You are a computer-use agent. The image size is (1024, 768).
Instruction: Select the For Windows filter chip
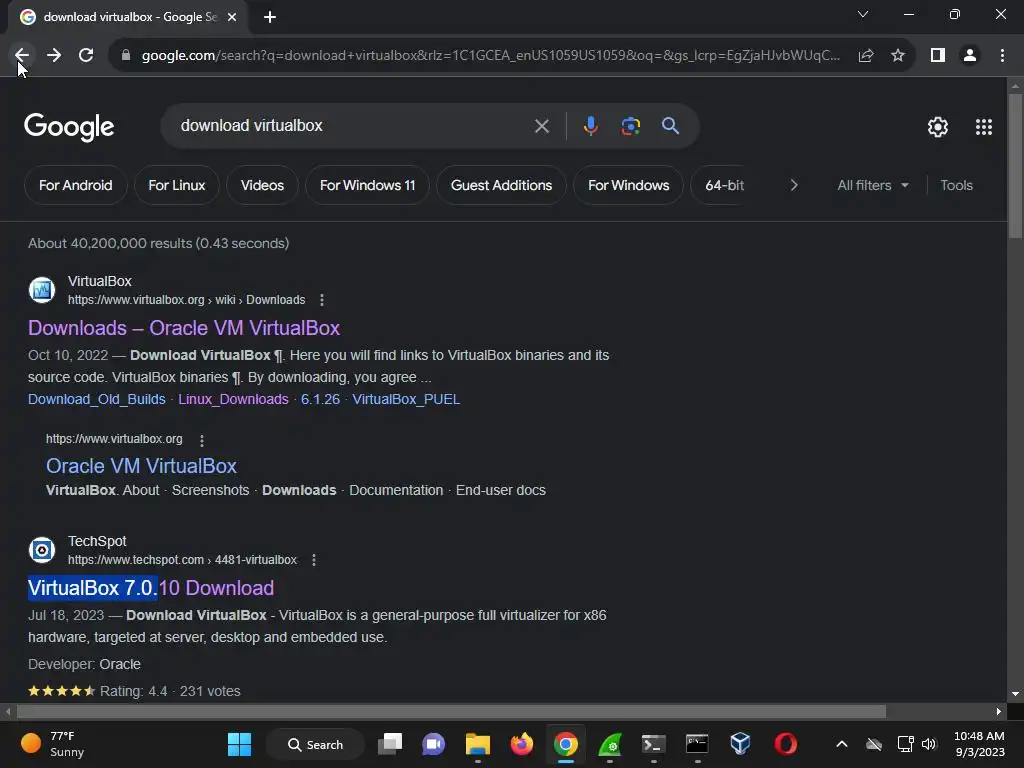point(628,185)
